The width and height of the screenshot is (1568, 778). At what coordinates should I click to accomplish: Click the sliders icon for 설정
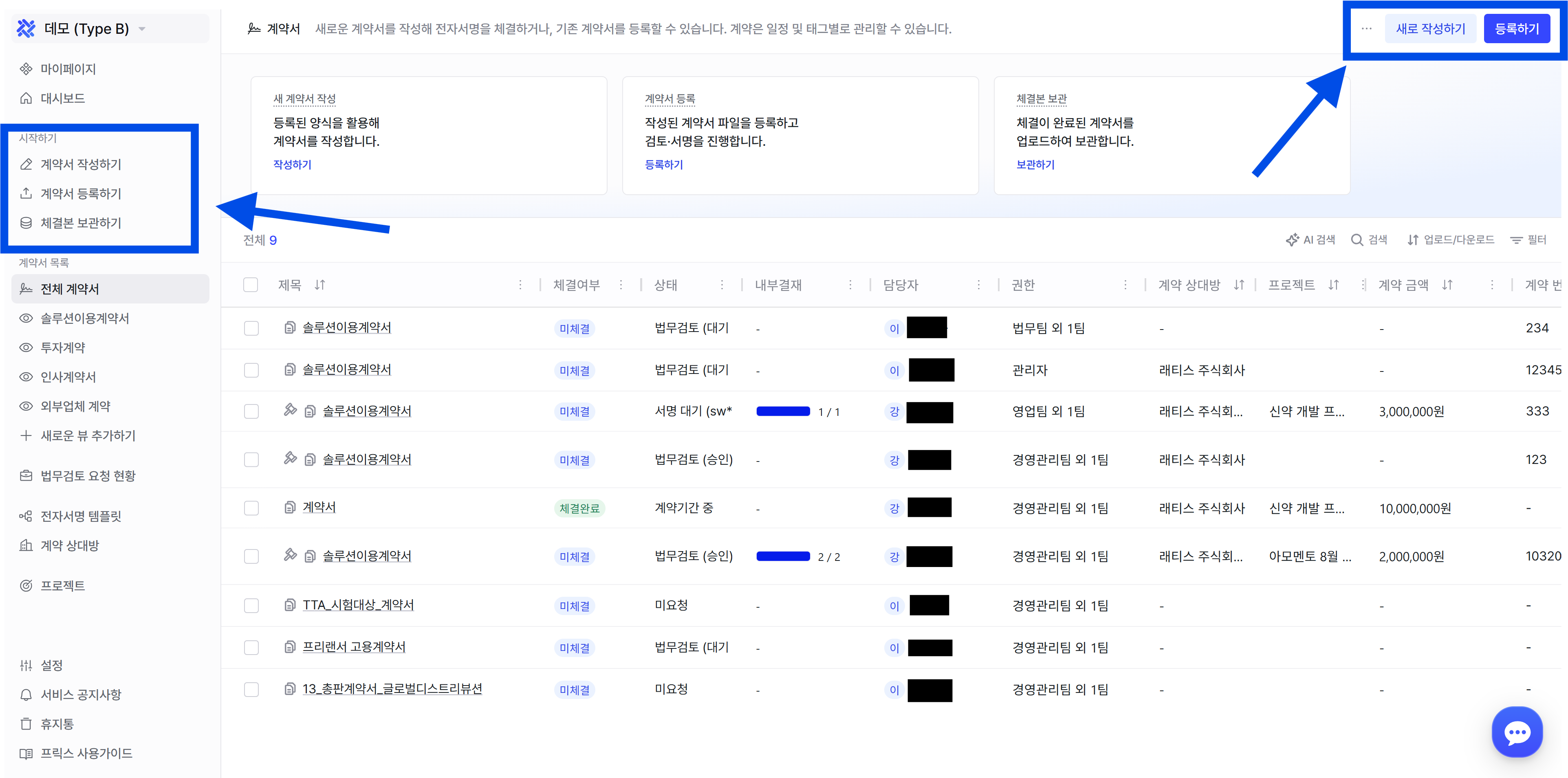click(x=26, y=666)
